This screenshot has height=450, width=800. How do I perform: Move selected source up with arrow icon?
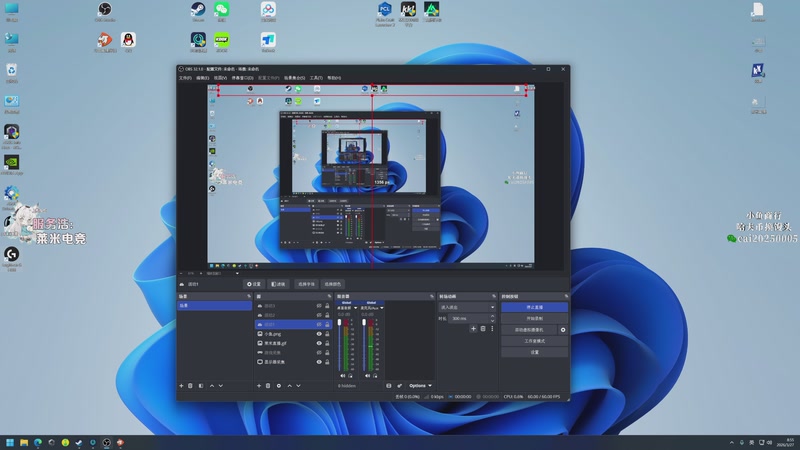292,385
